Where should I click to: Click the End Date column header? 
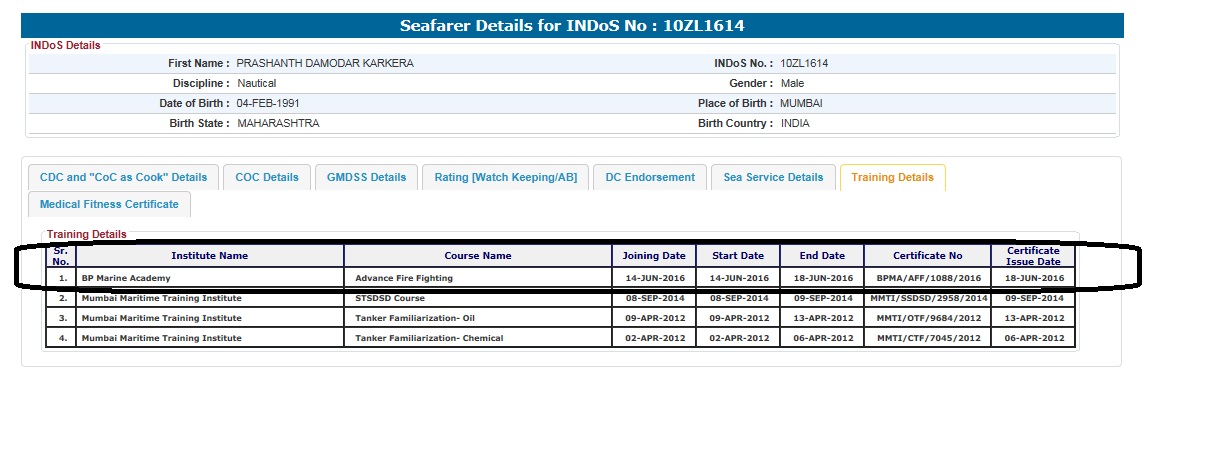click(x=821, y=256)
